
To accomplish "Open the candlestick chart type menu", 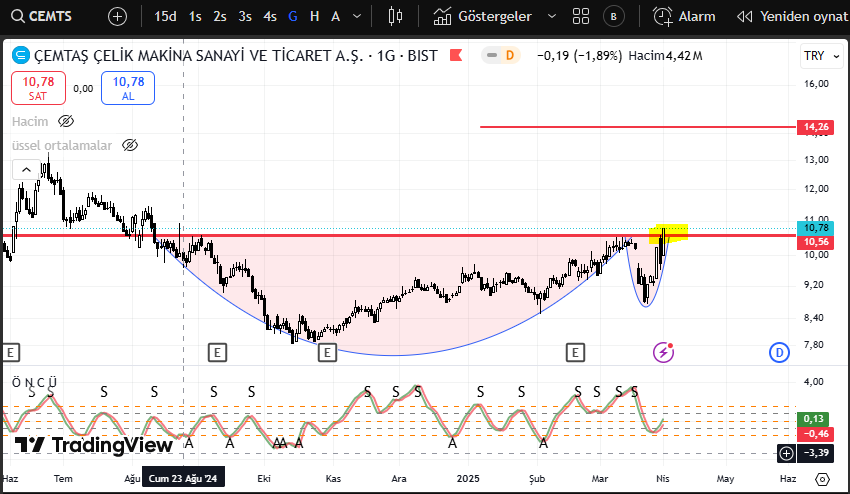I will click(x=395, y=16).
